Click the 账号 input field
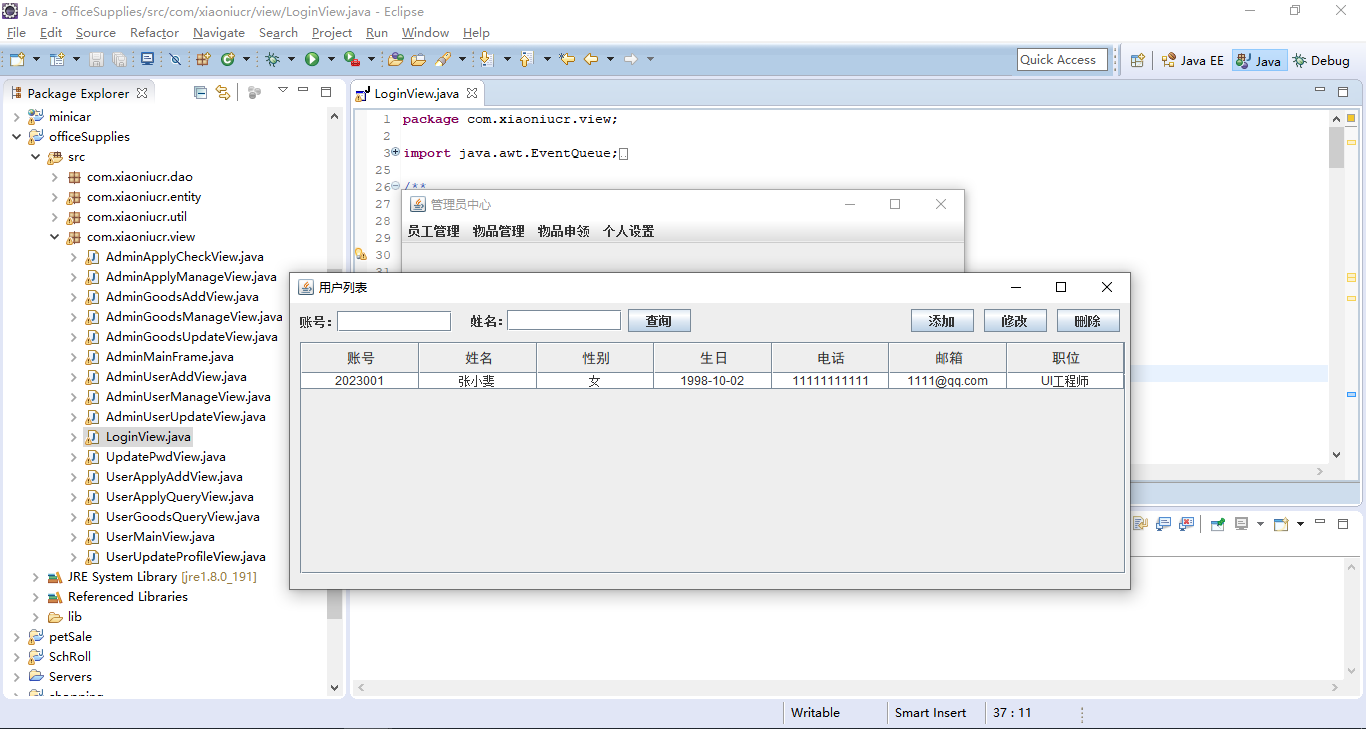 [394, 321]
